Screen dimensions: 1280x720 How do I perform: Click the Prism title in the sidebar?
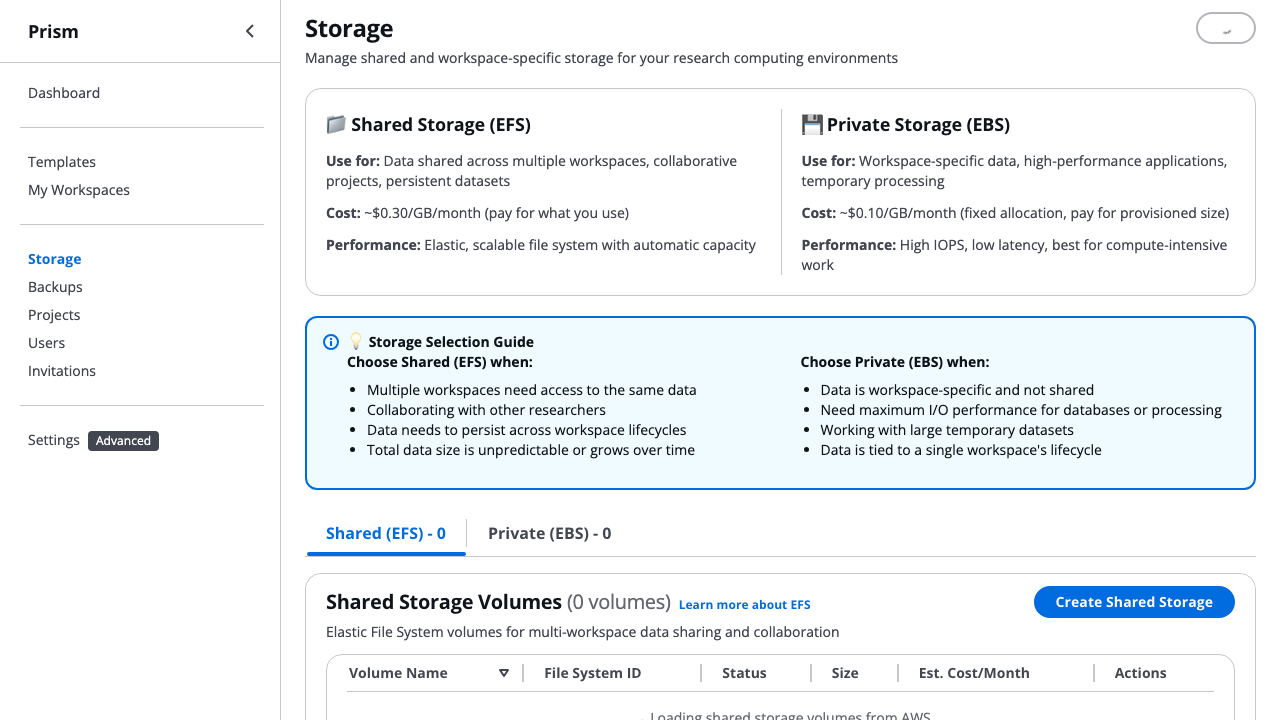coord(53,32)
